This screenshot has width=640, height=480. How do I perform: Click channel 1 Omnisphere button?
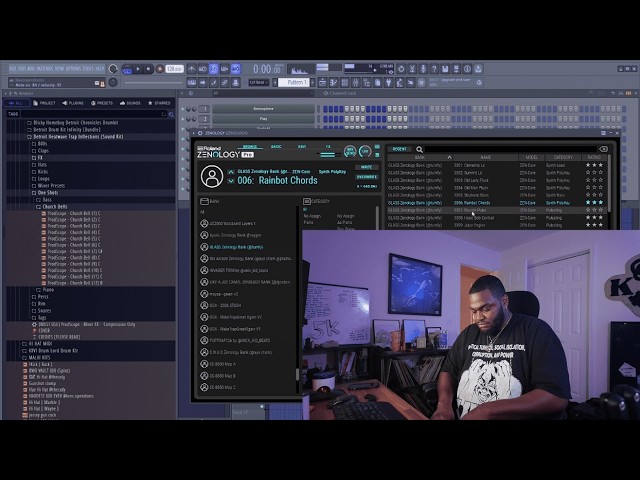(263, 109)
